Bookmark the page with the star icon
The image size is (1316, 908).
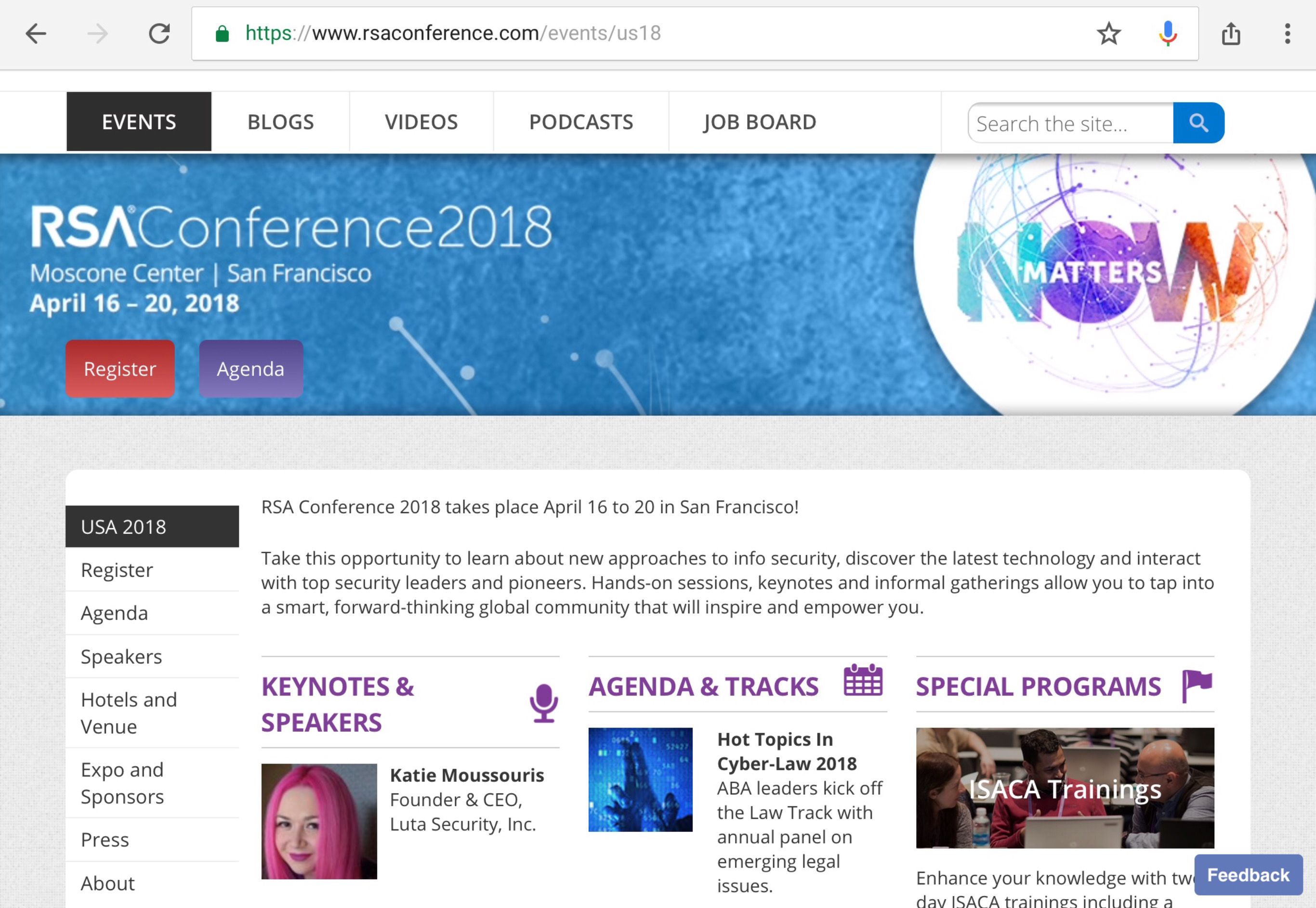click(x=1108, y=34)
